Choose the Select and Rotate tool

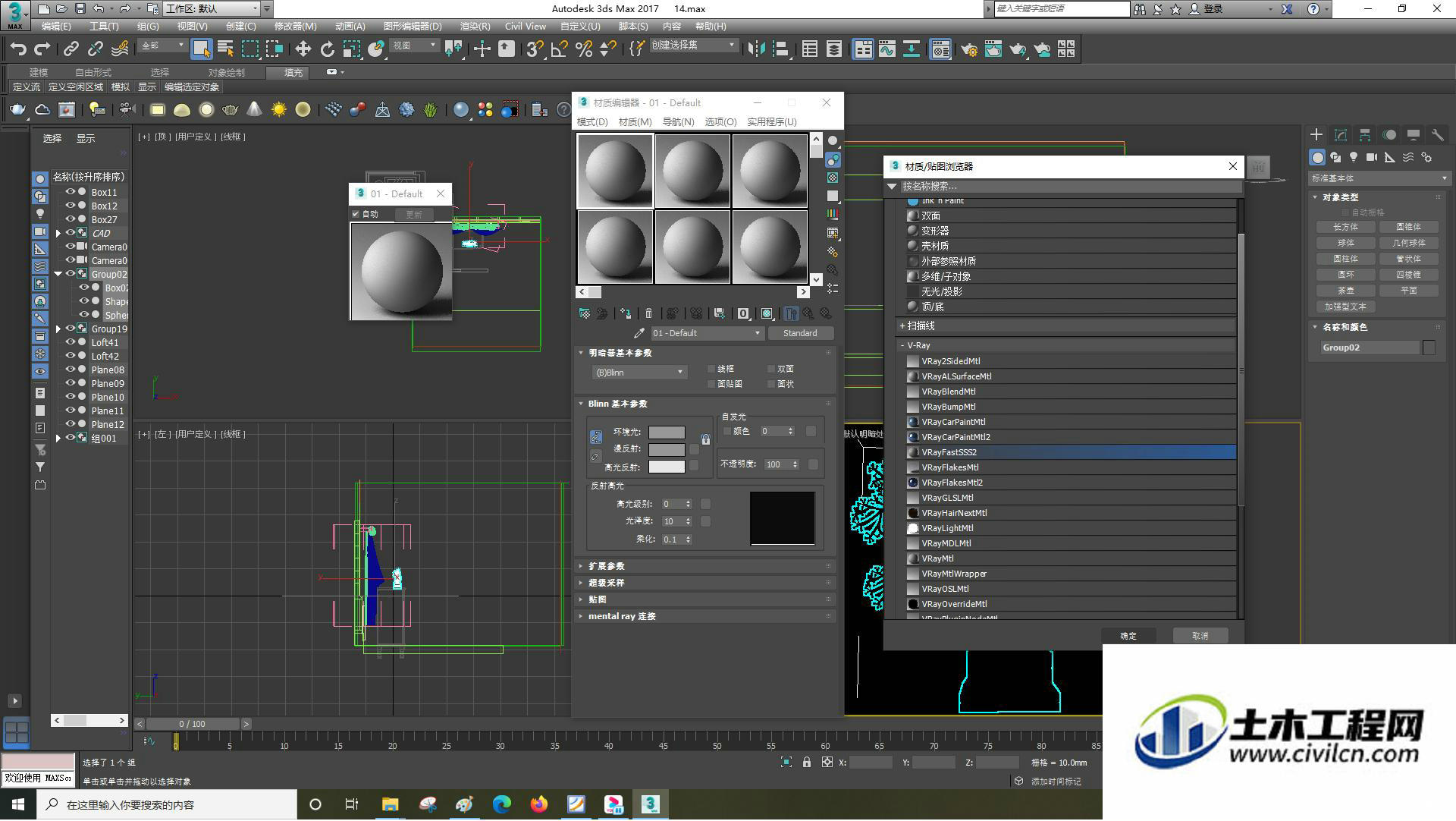(327, 49)
